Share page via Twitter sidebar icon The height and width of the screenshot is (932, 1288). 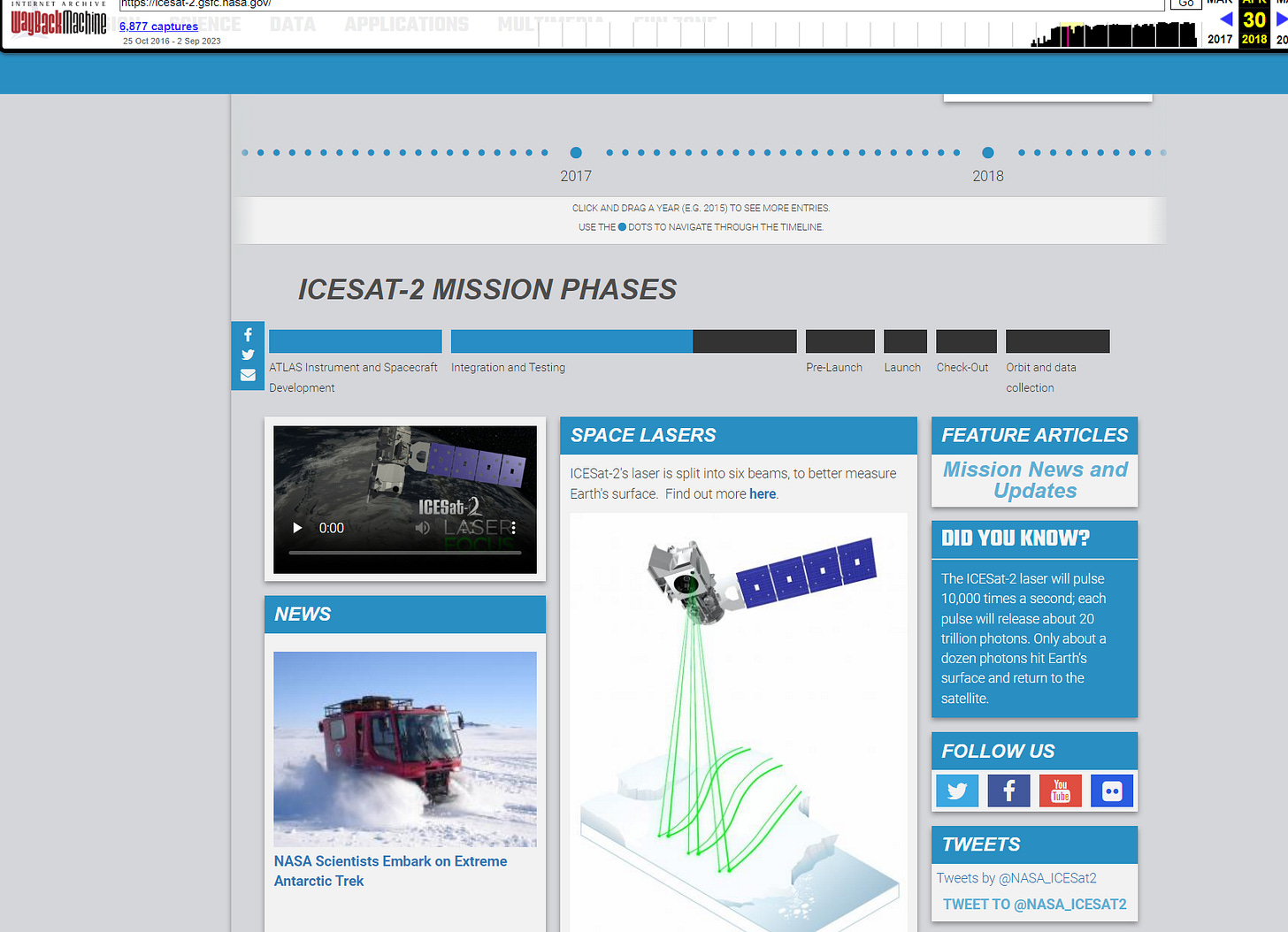coord(248,355)
